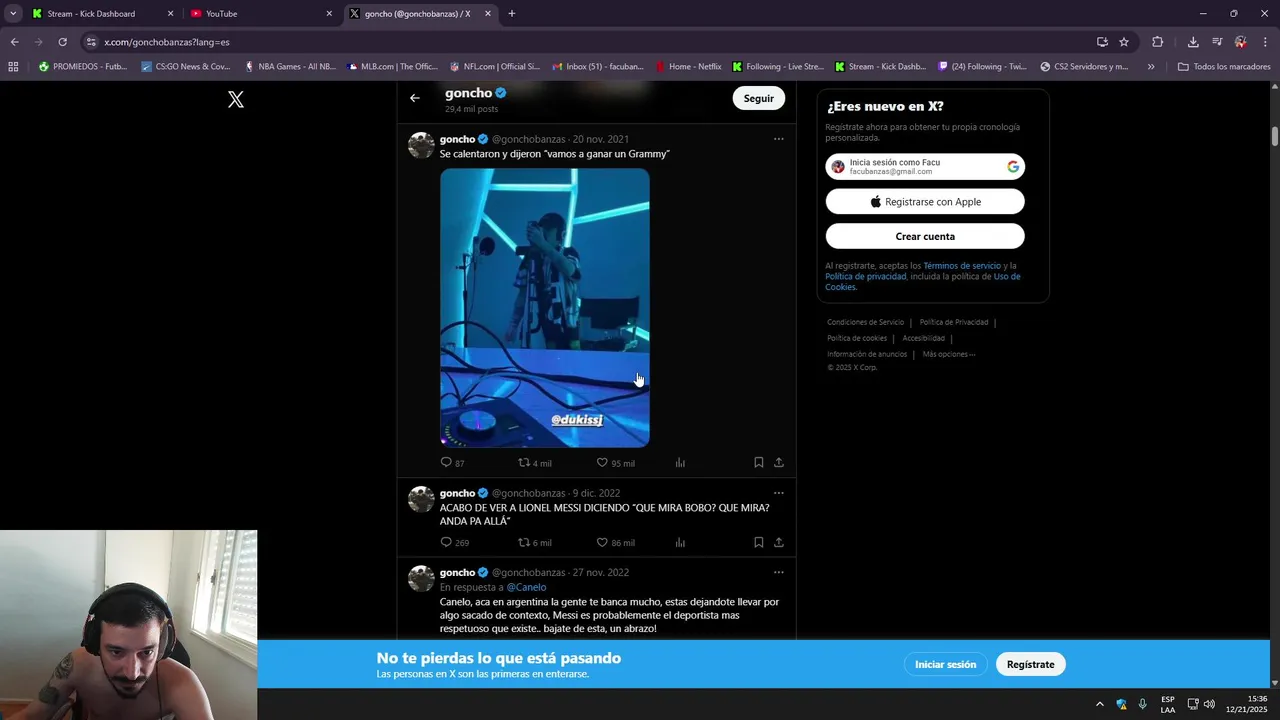The width and height of the screenshot is (1280, 720).
Task: Open CS:GO News bookmark
Action: (186, 67)
